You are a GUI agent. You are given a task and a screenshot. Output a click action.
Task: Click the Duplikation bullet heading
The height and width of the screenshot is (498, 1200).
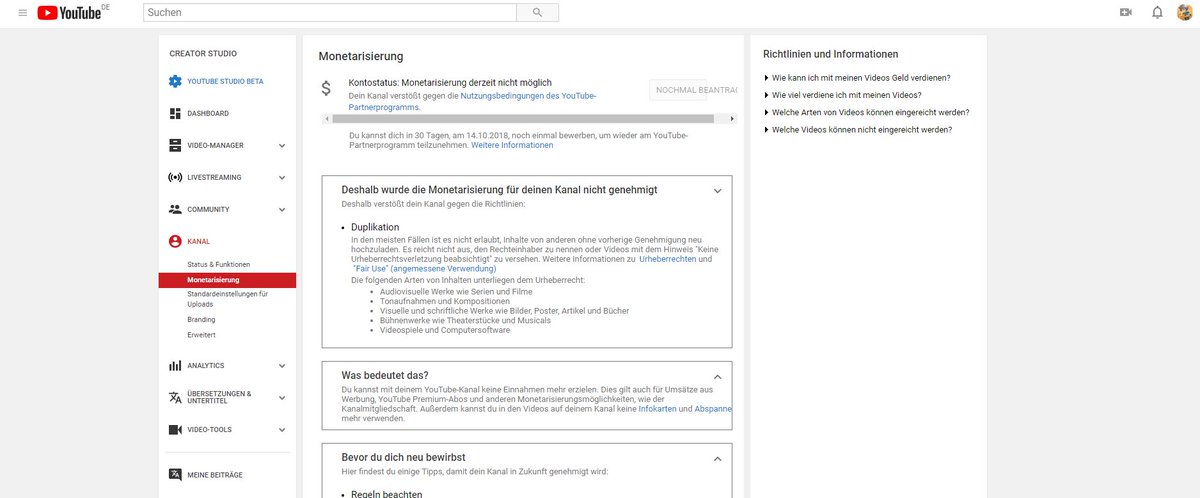375,227
